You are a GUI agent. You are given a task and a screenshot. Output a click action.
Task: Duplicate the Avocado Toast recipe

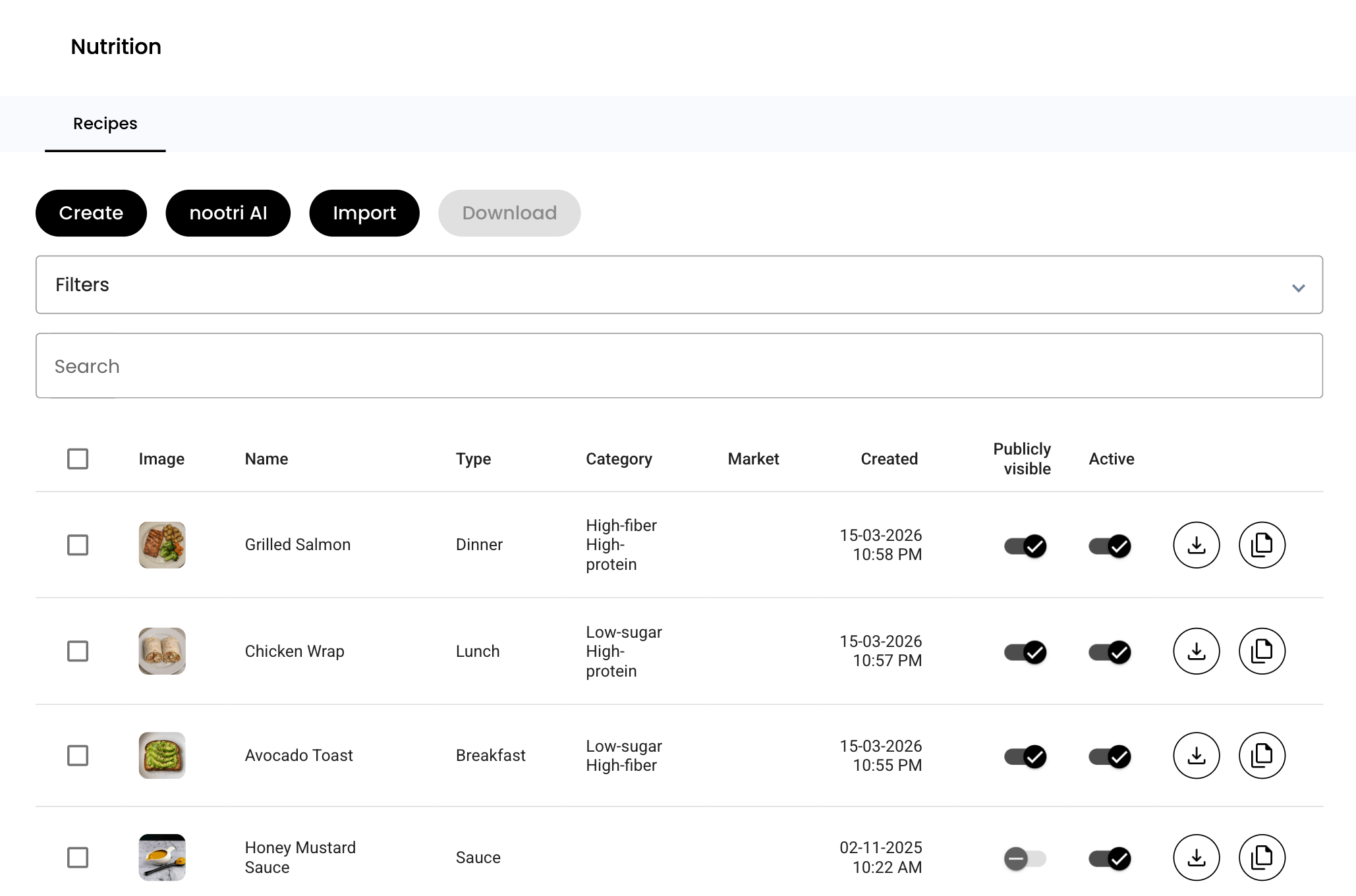point(1261,755)
